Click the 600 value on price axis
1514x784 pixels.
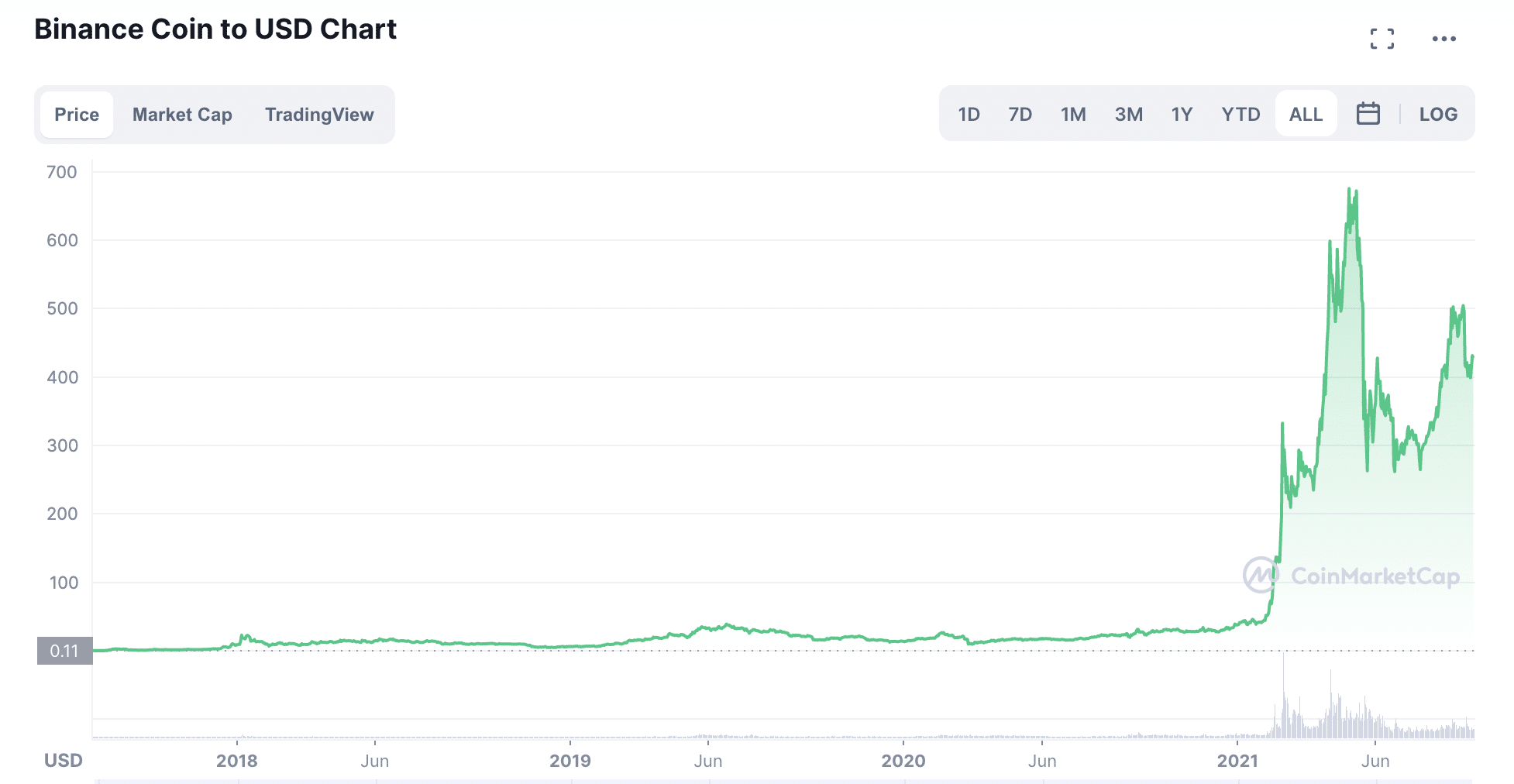(62, 240)
